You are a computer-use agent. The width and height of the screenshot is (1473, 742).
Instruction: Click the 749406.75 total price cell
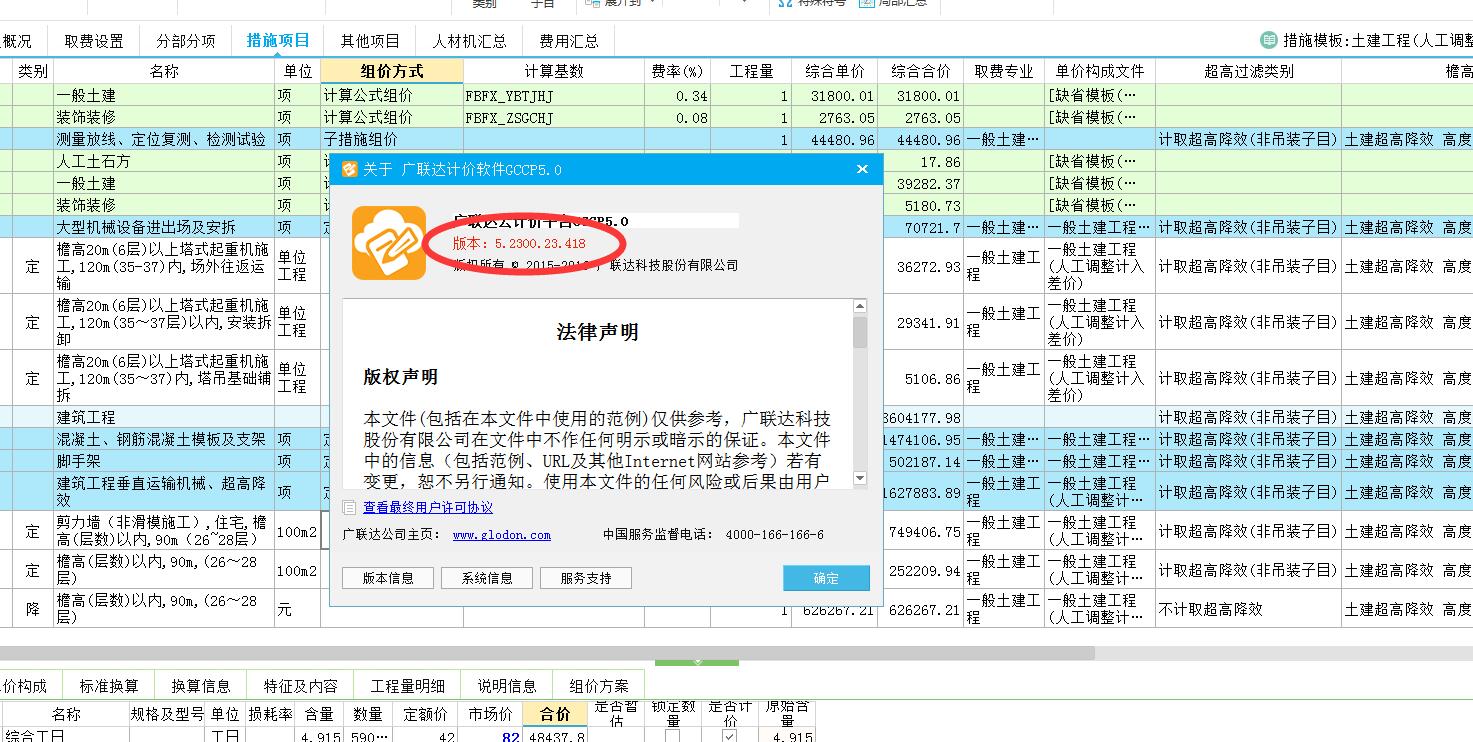point(921,532)
